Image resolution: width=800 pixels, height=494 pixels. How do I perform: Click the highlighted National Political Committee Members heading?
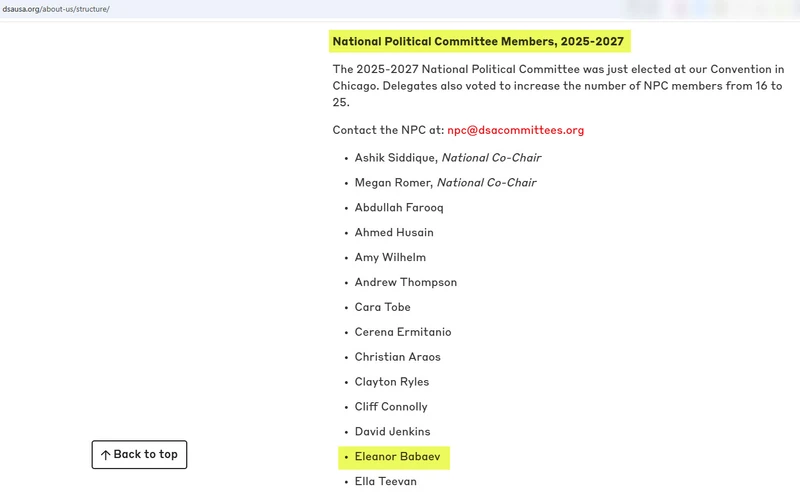click(x=478, y=42)
